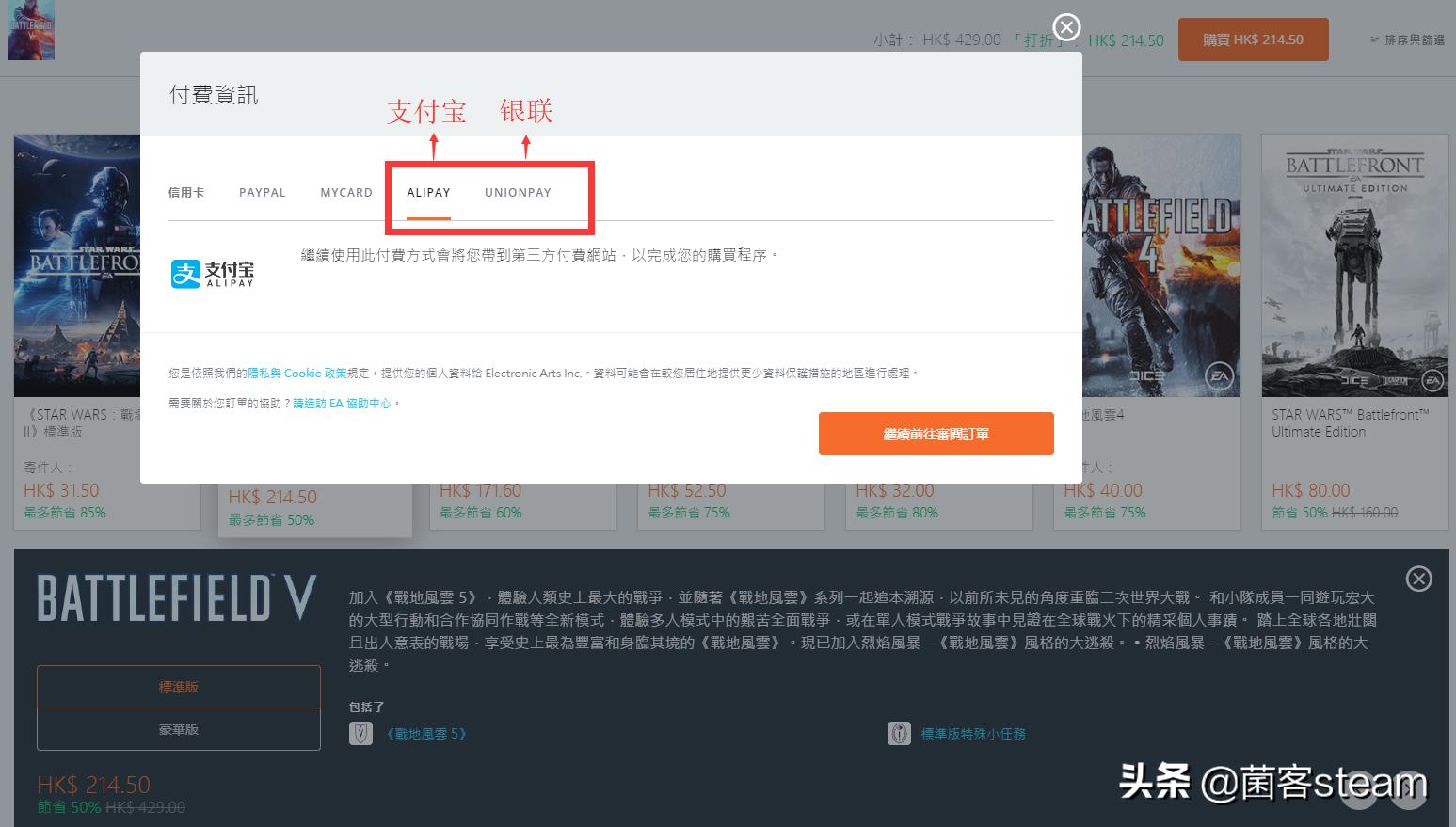Viewport: 1456px width, 827px height.
Task: Select the PAYPAL payment method
Action: click(262, 192)
